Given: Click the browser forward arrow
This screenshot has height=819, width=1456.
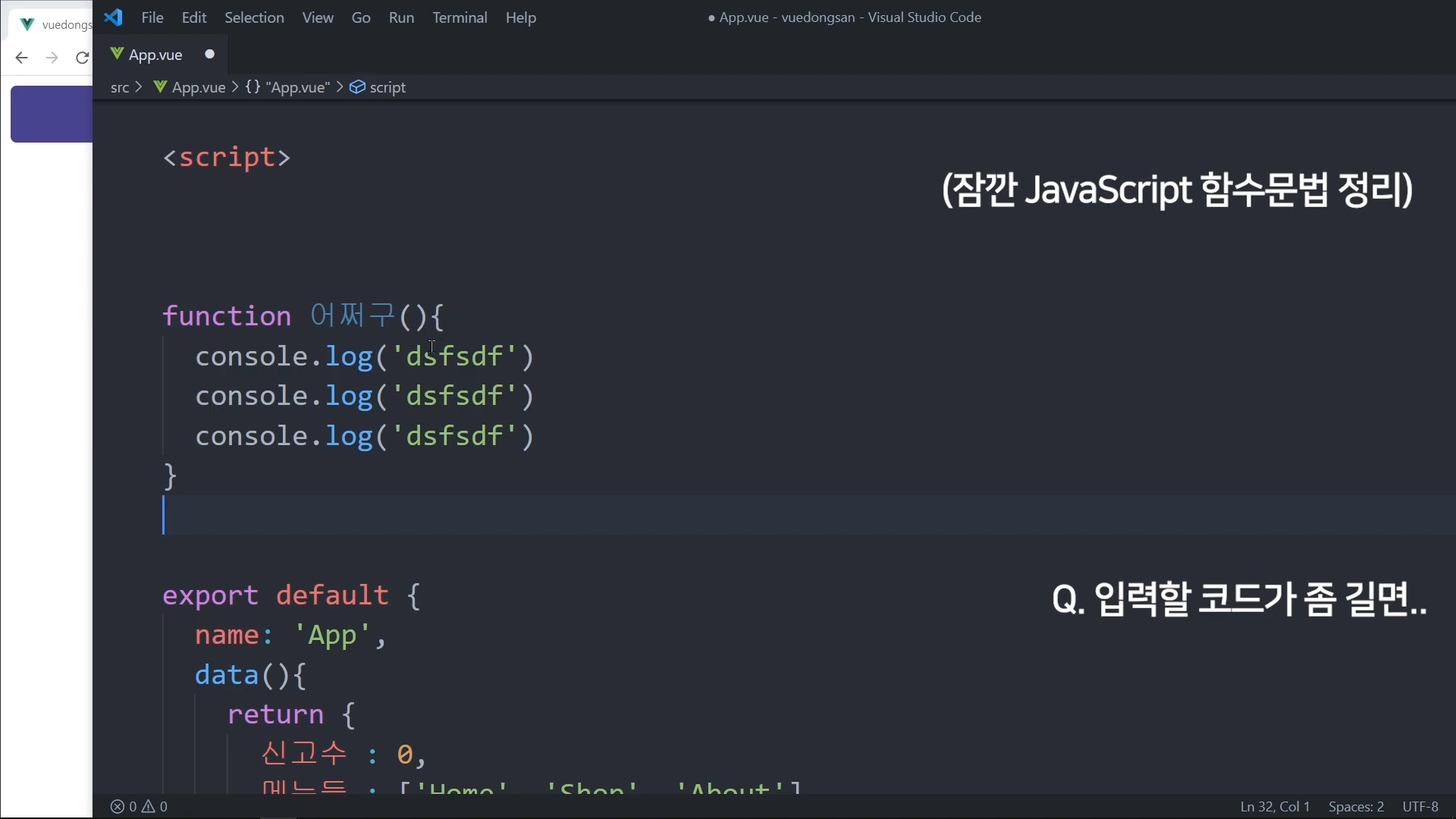Looking at the screenshot, I should tap(52, 58).
